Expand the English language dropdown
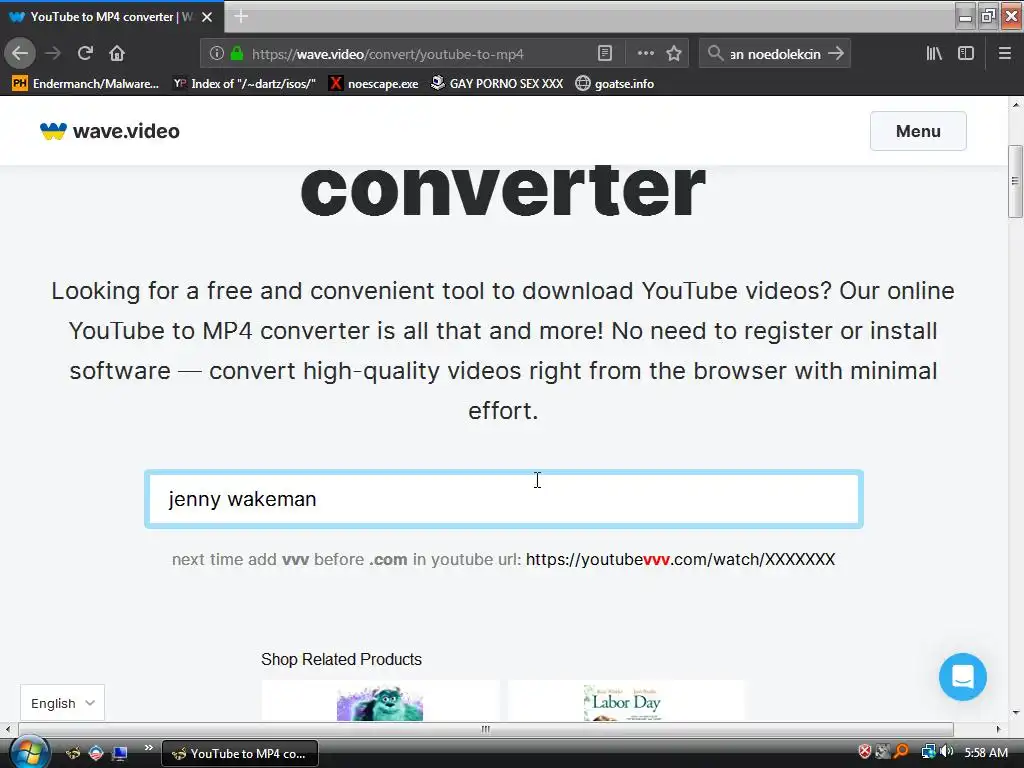The image size is (1024, 768). point(63,703)
